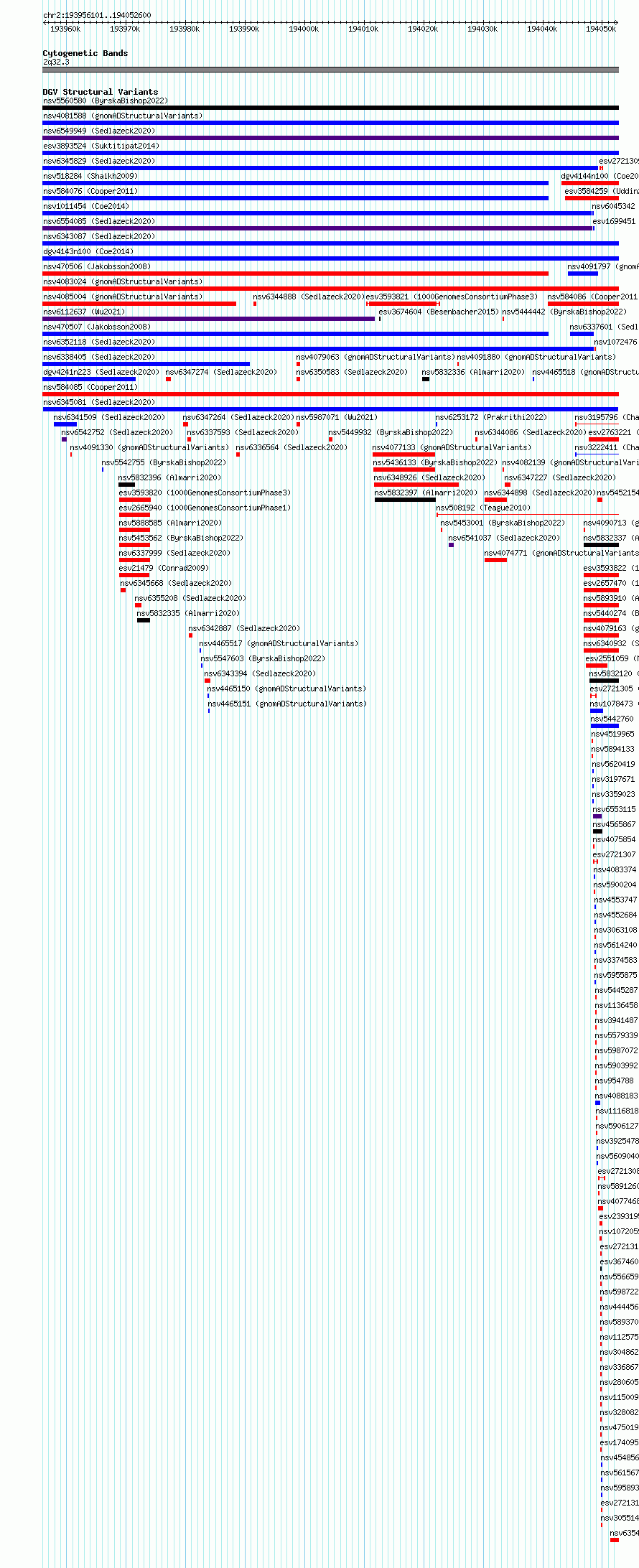
Task: Click the nsv5832336 (Almarri2020) label
Action: [x=473, y=372]
